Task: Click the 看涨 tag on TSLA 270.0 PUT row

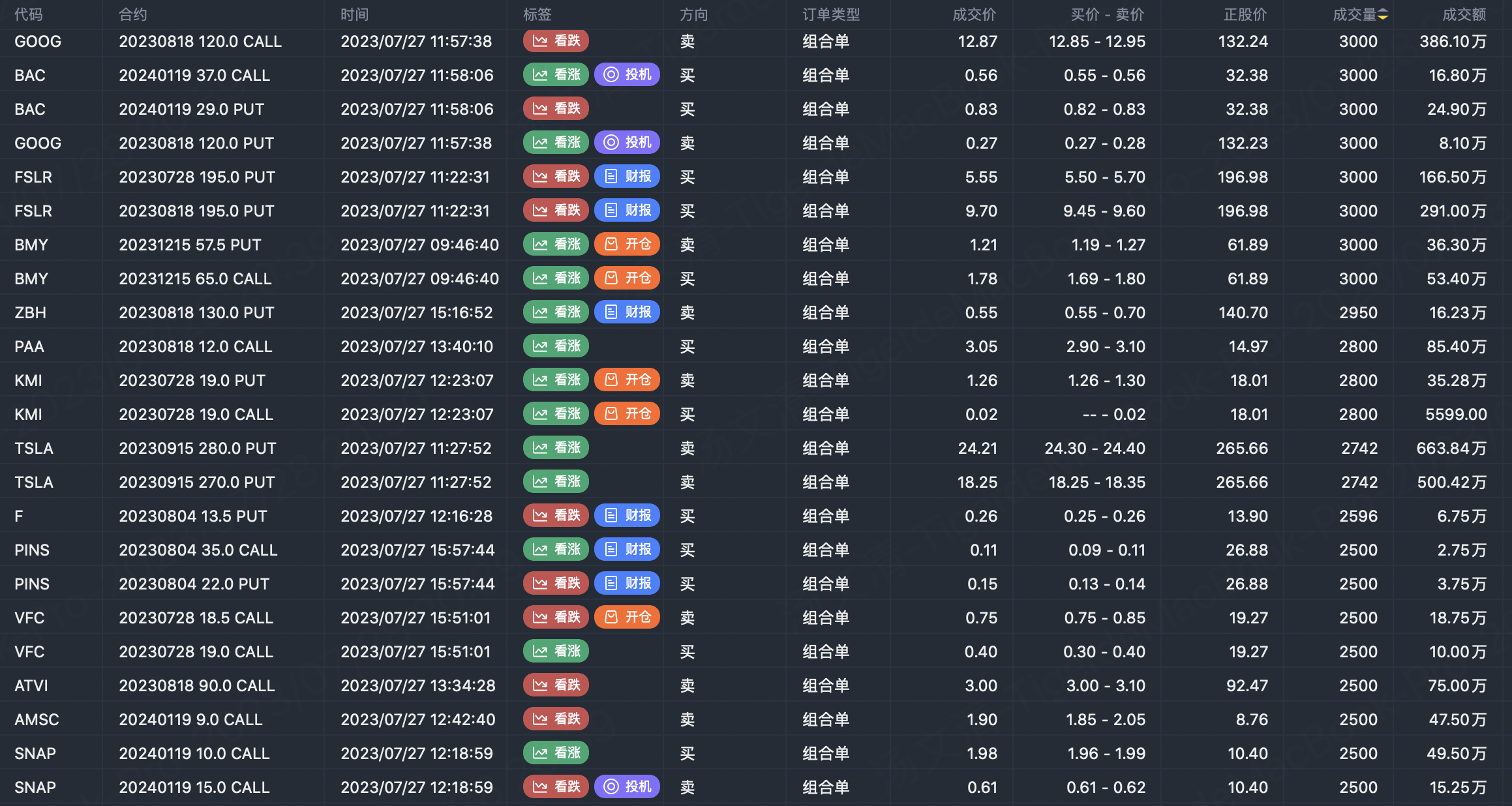Action: [556, 482]
